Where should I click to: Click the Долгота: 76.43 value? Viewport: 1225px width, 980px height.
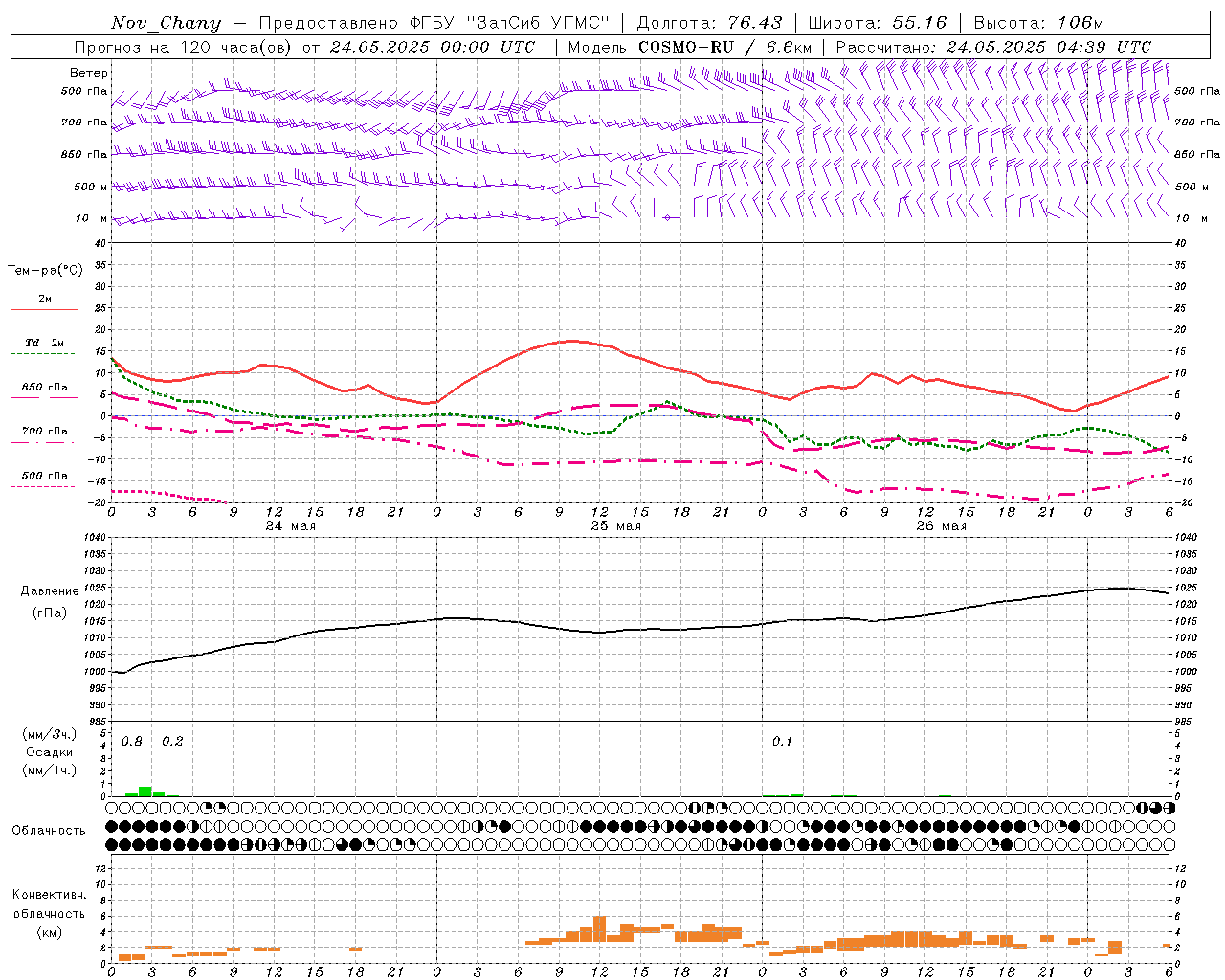click(x=709, y=23)
